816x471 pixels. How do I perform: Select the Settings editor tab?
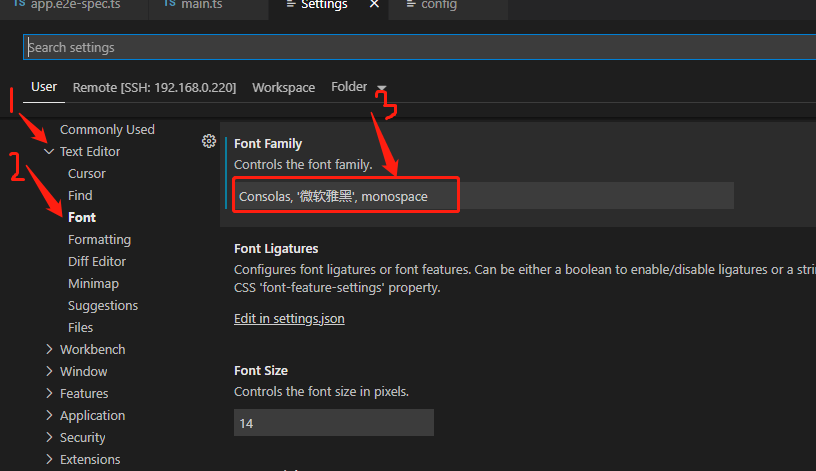click(328, 5)
